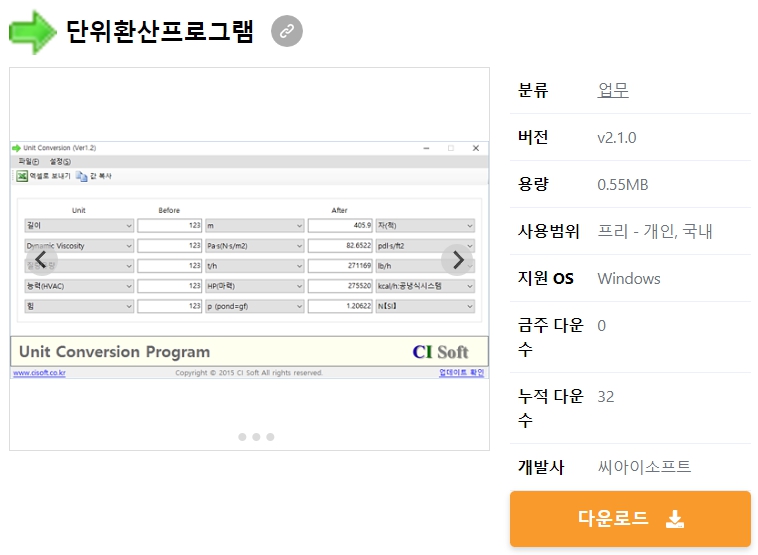Click download arrow icon inside orange button
758x555 pixels.
(x=675, y=519)
